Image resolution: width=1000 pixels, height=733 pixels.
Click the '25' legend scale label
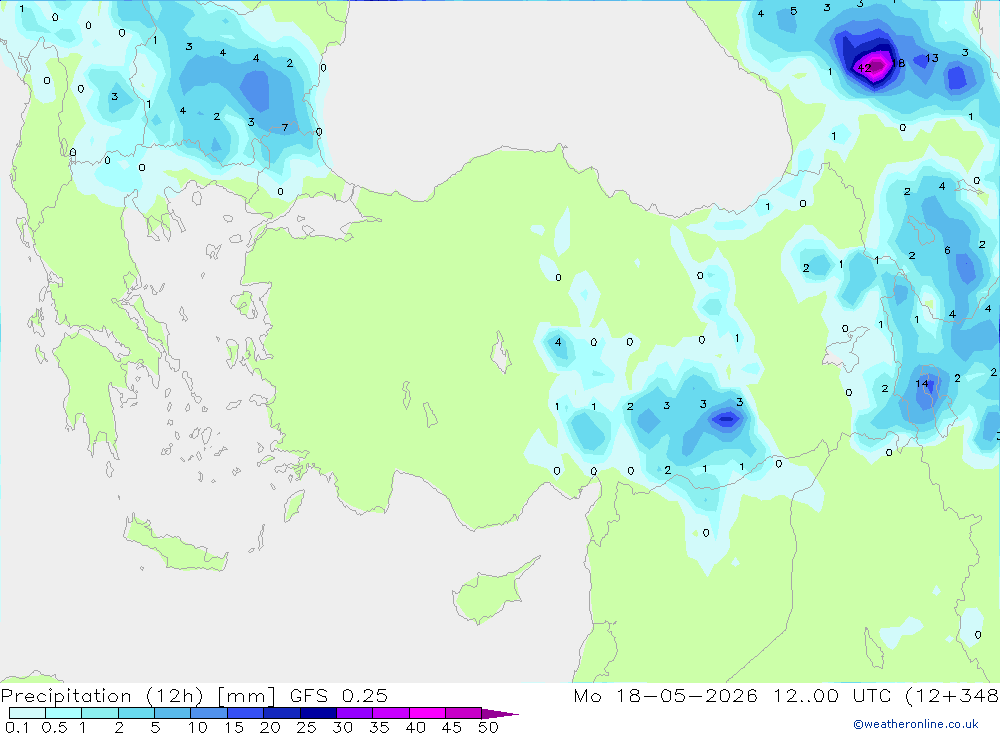click(307, 727)
